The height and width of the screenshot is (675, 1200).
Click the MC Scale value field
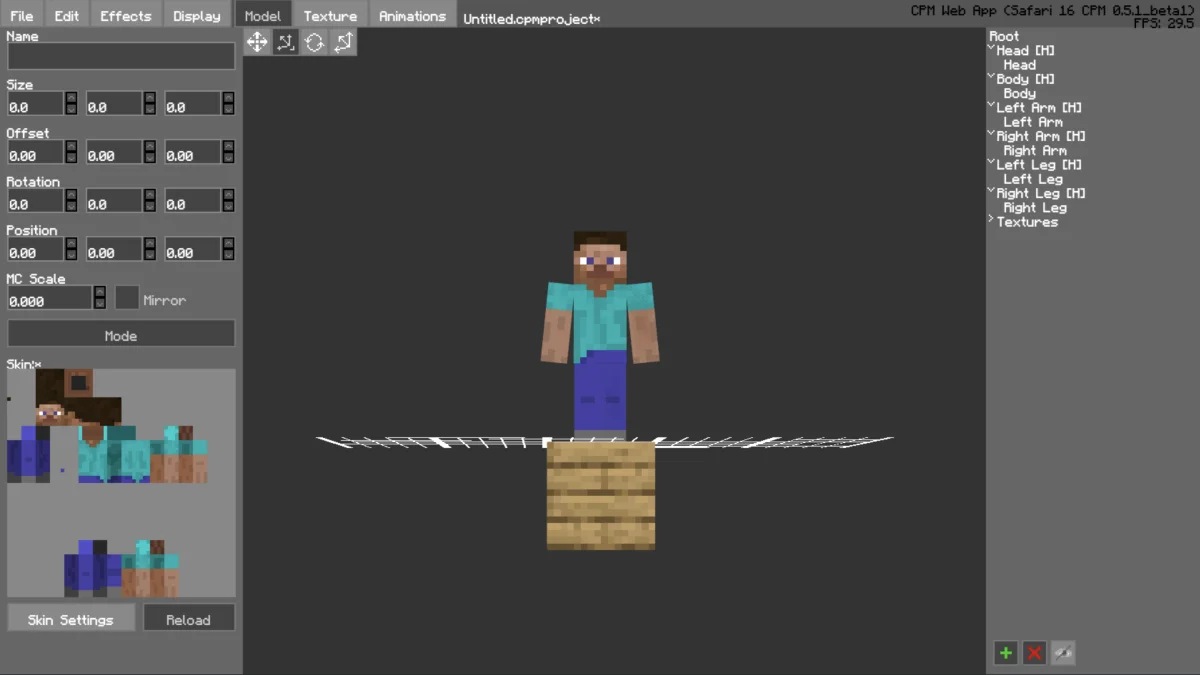(x=50, y=298)
